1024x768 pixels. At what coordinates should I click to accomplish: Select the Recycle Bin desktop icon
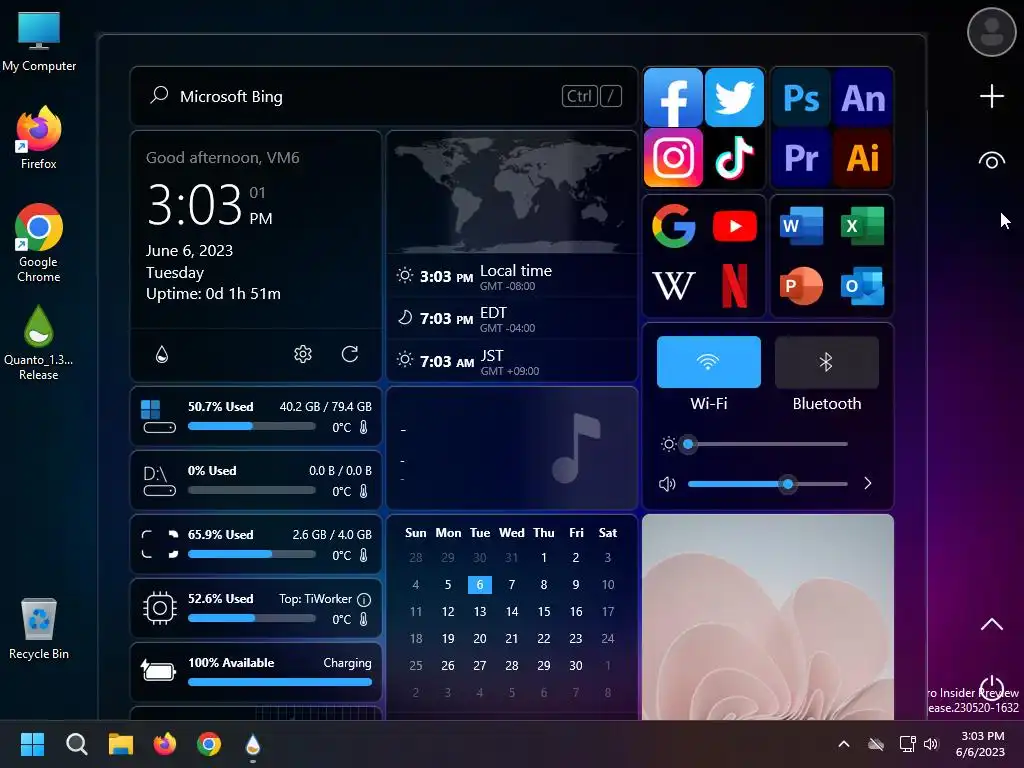tap(39, 628)
